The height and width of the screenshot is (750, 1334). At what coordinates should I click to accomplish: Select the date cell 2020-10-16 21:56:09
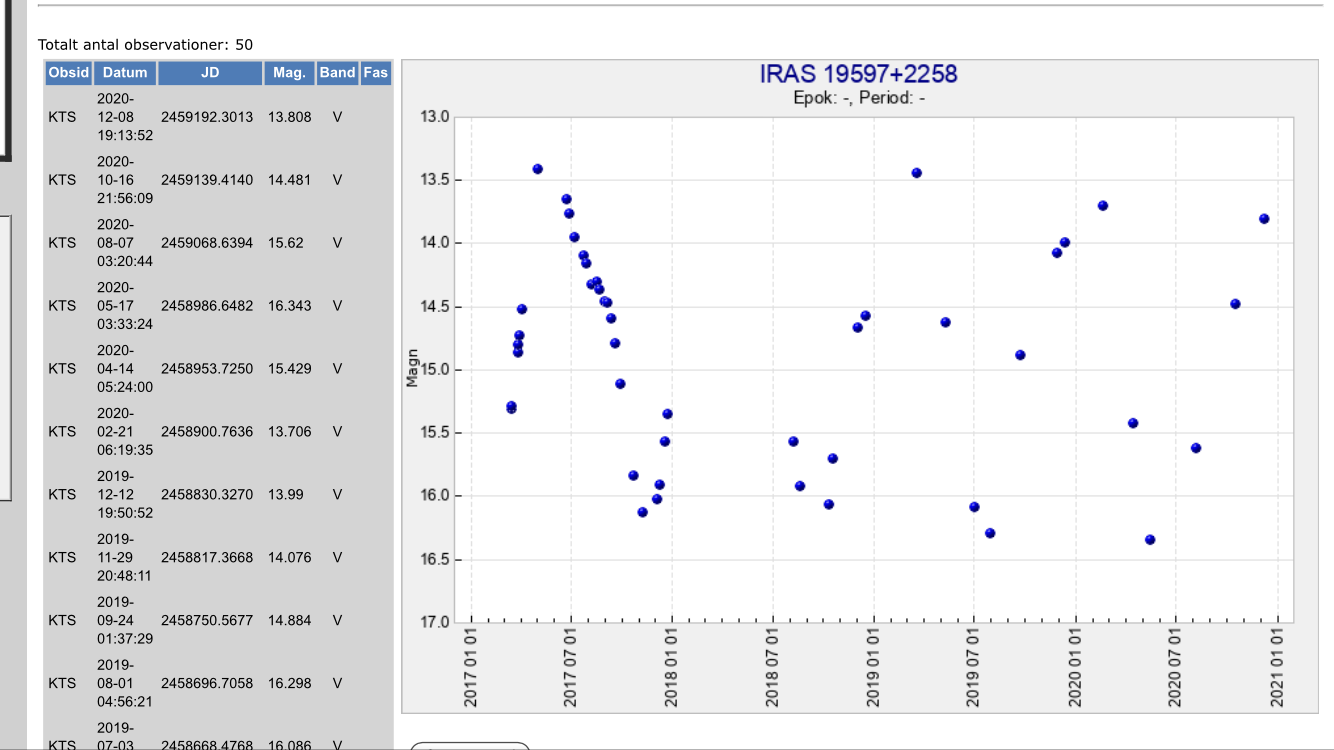125,180
